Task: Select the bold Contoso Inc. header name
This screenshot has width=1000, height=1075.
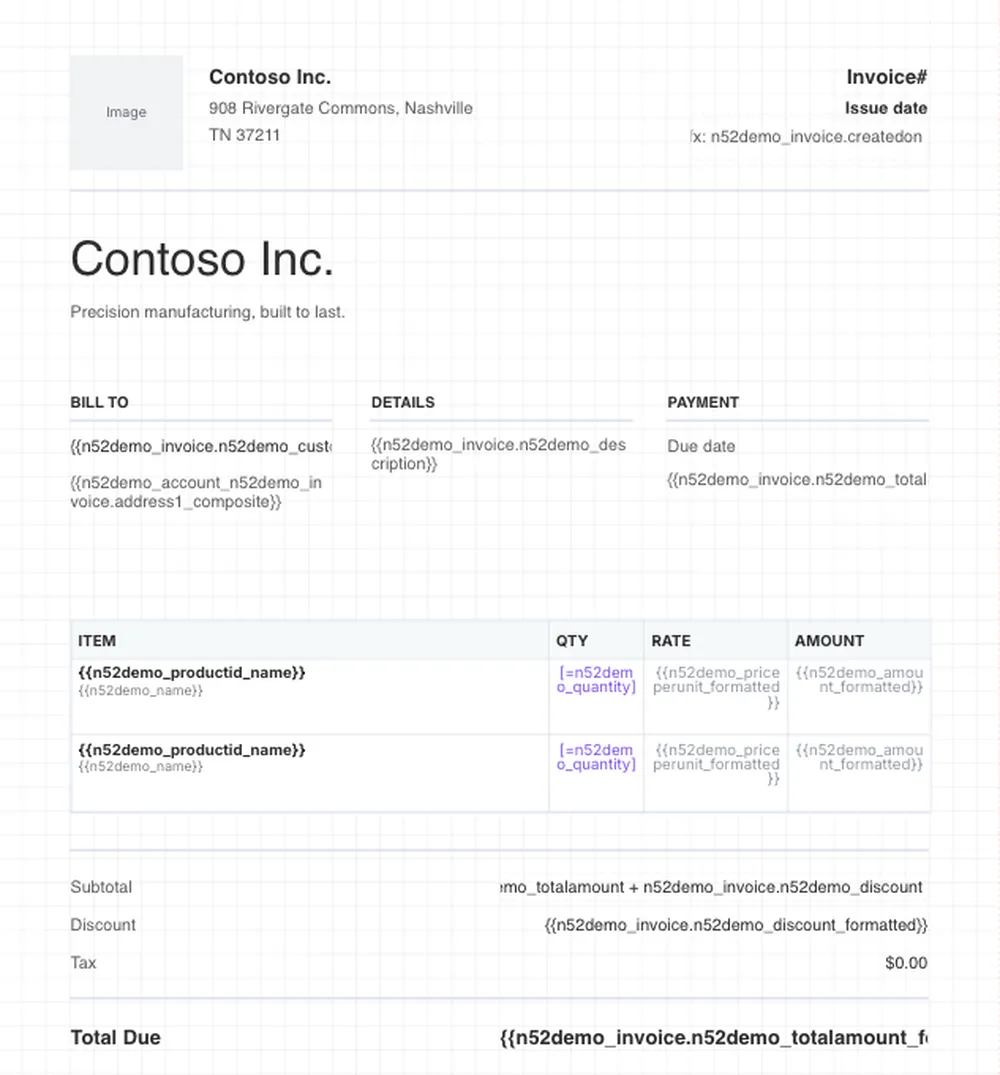Action: click(x=270, y=77)
